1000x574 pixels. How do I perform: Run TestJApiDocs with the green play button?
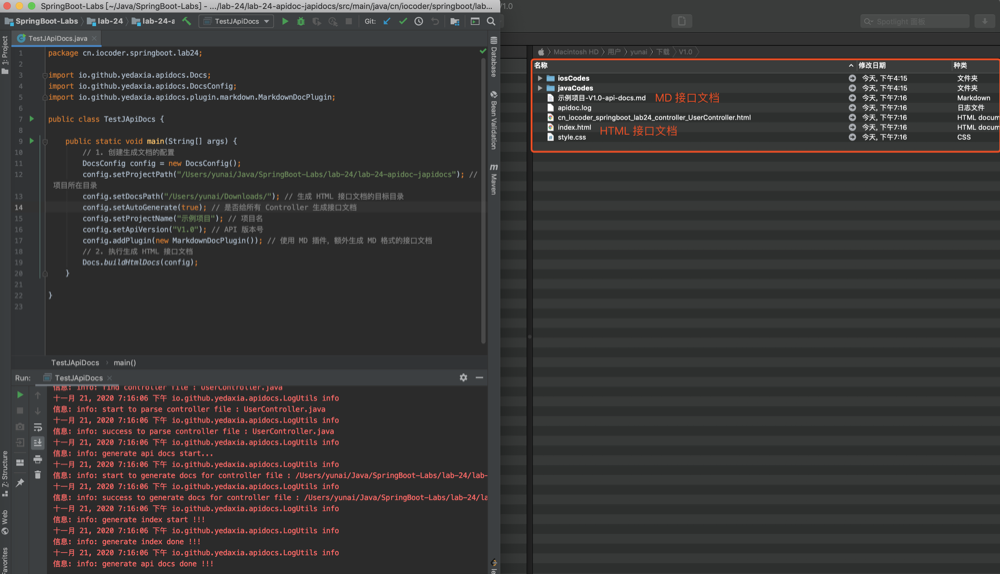(x=285, y=21)
